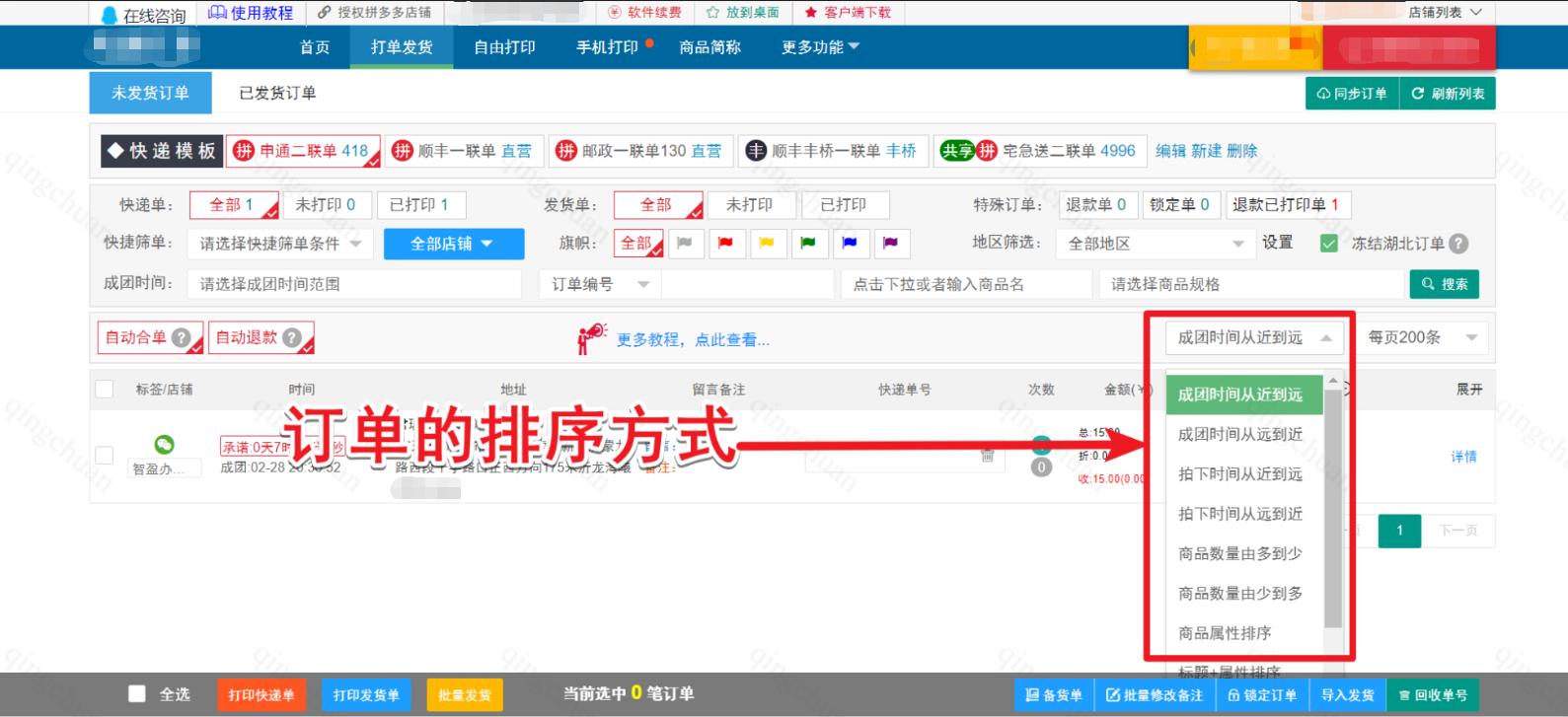Open 订单编号 search type dropdown
Image resolution: width=1568 pixels, height=717 pixels.
pyautogui.click(x=600, y=284)
